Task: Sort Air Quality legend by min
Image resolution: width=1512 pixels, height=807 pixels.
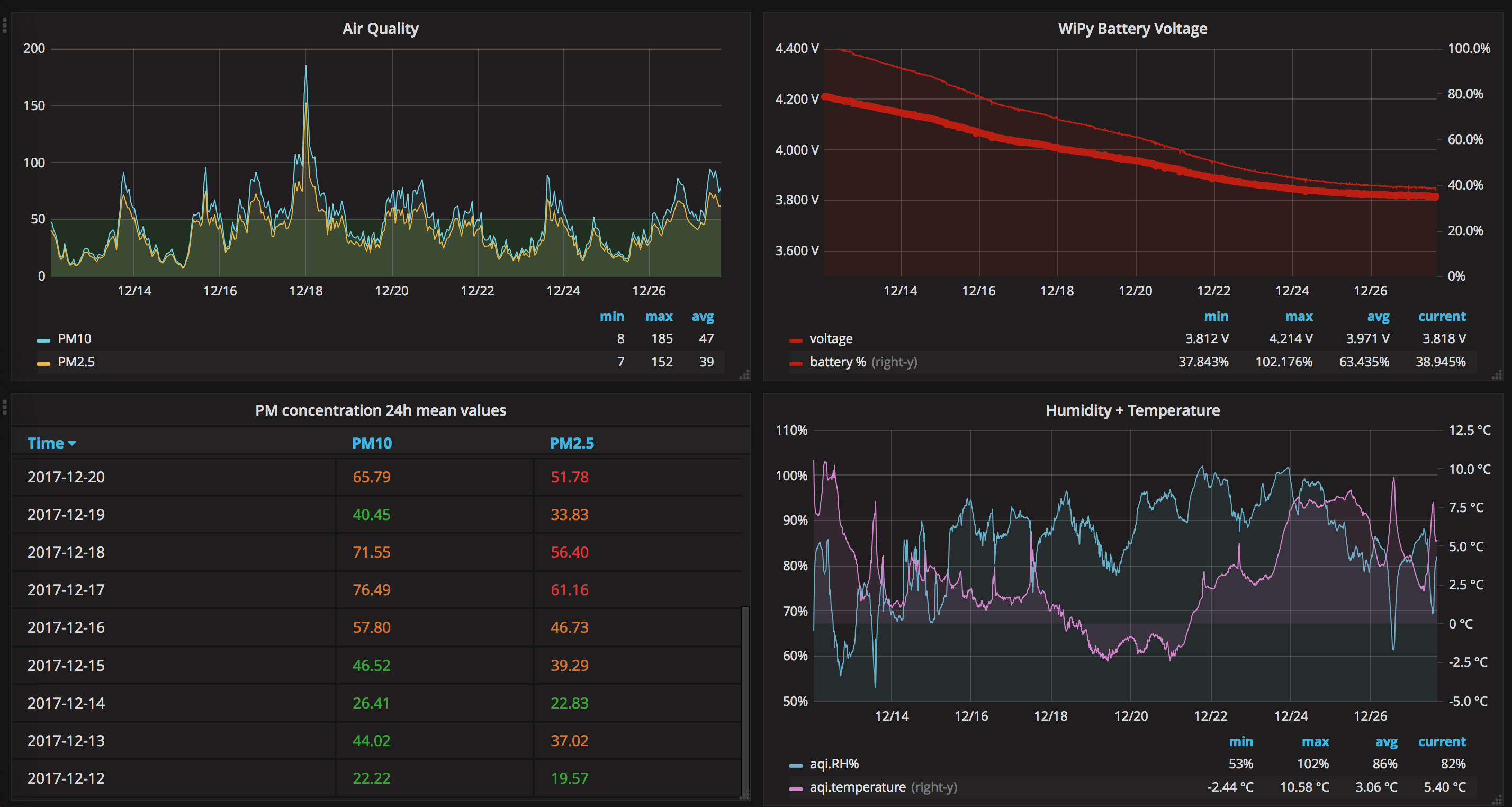Action: point(611,316)
